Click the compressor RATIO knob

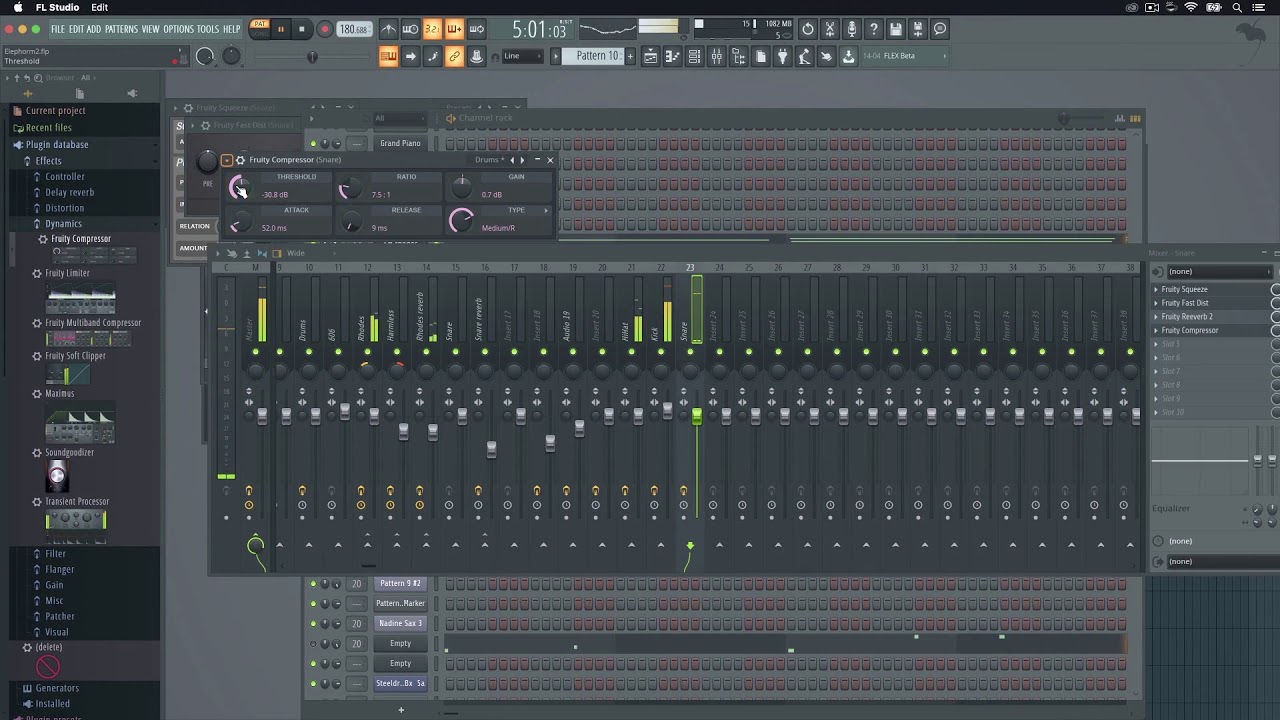[x=350, y=187]
